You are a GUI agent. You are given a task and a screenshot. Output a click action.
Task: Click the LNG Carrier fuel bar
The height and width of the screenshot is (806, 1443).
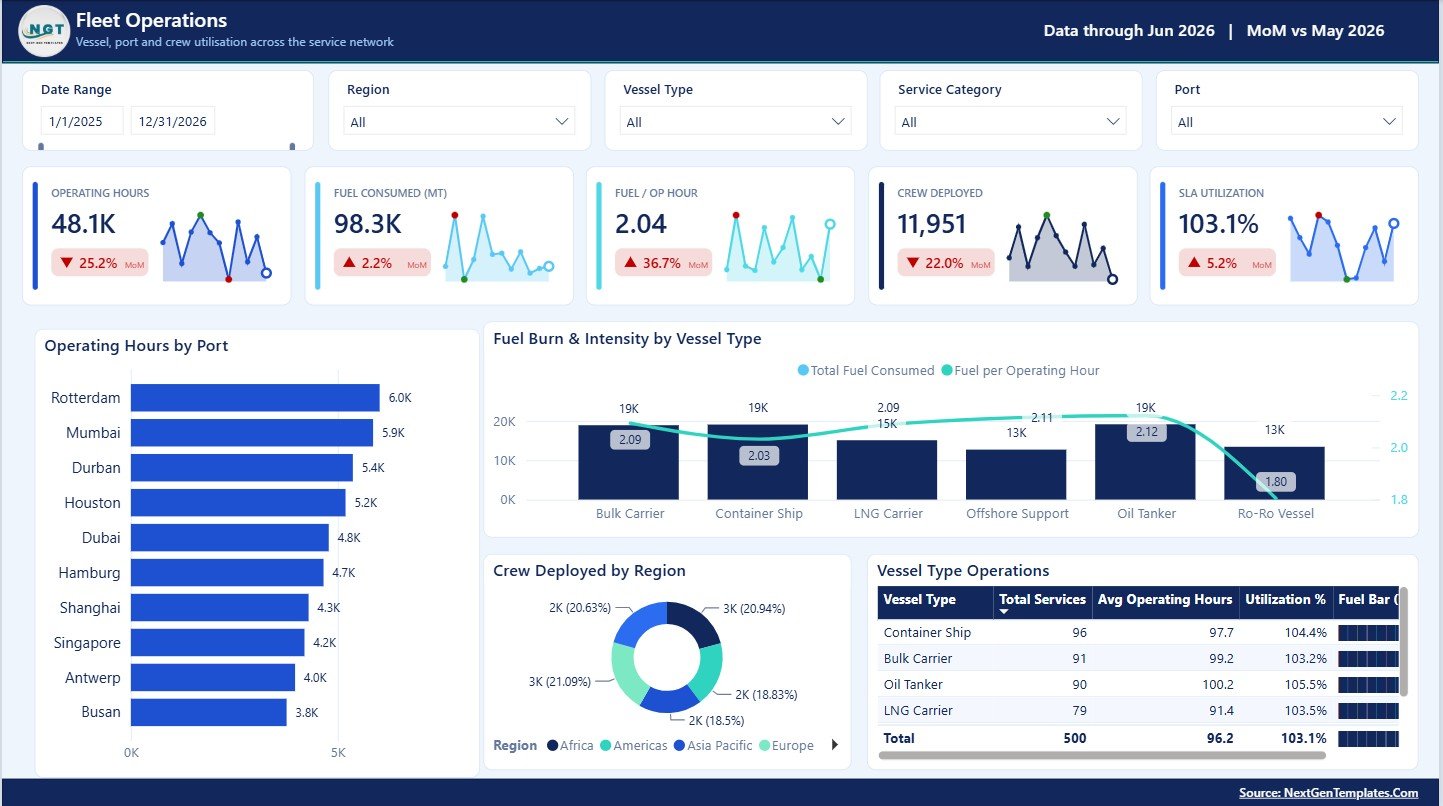(887, 470)
